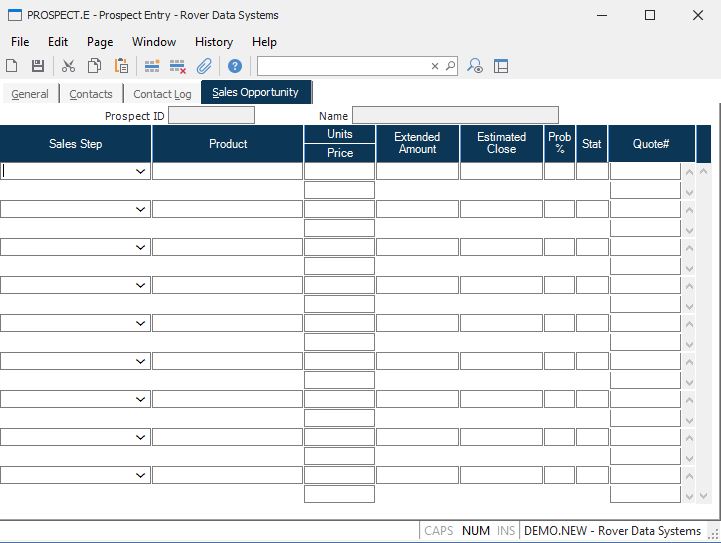The width and height of the screenshot is (721, 543).
Task: Click the Cut scissors icon
Action: pos(68,66)
